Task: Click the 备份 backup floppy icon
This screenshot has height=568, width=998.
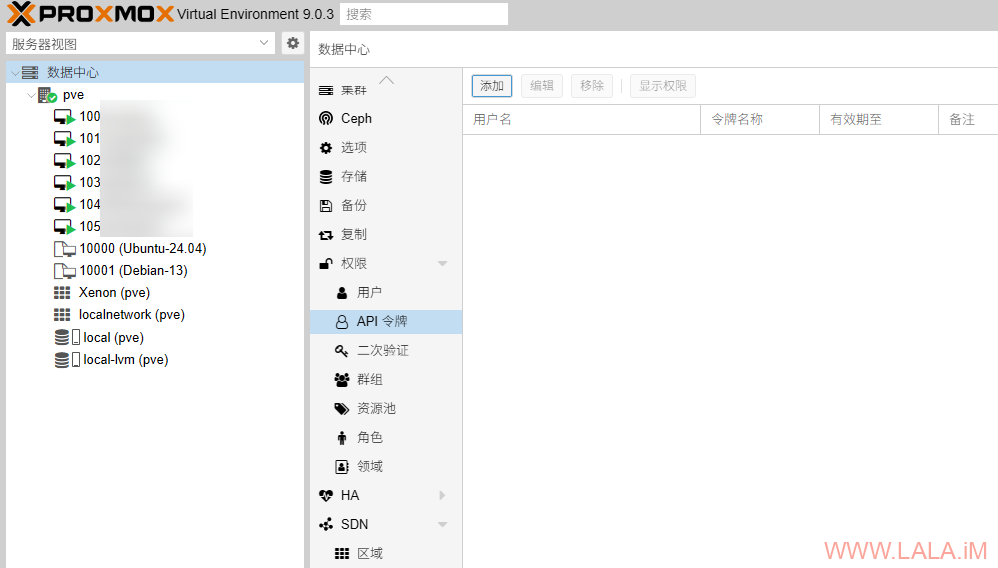Action: pos(326,206)
